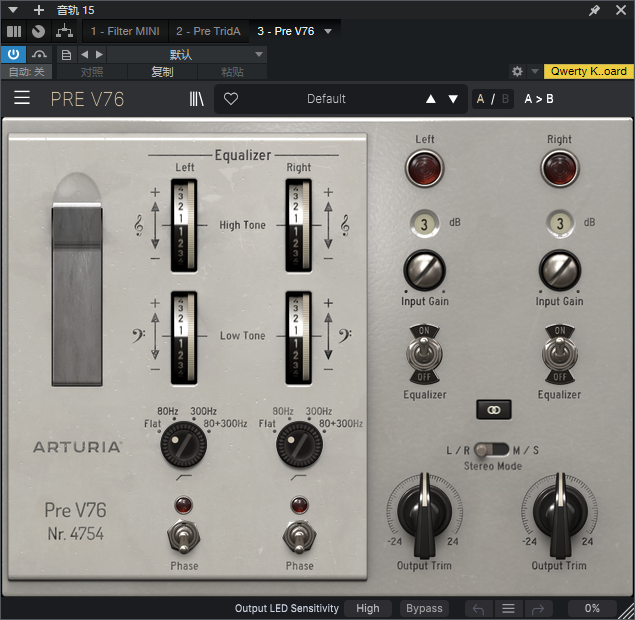Click the left channel red LED indicator
This screenshot has width=635, height=620.
tap(424, 168)
